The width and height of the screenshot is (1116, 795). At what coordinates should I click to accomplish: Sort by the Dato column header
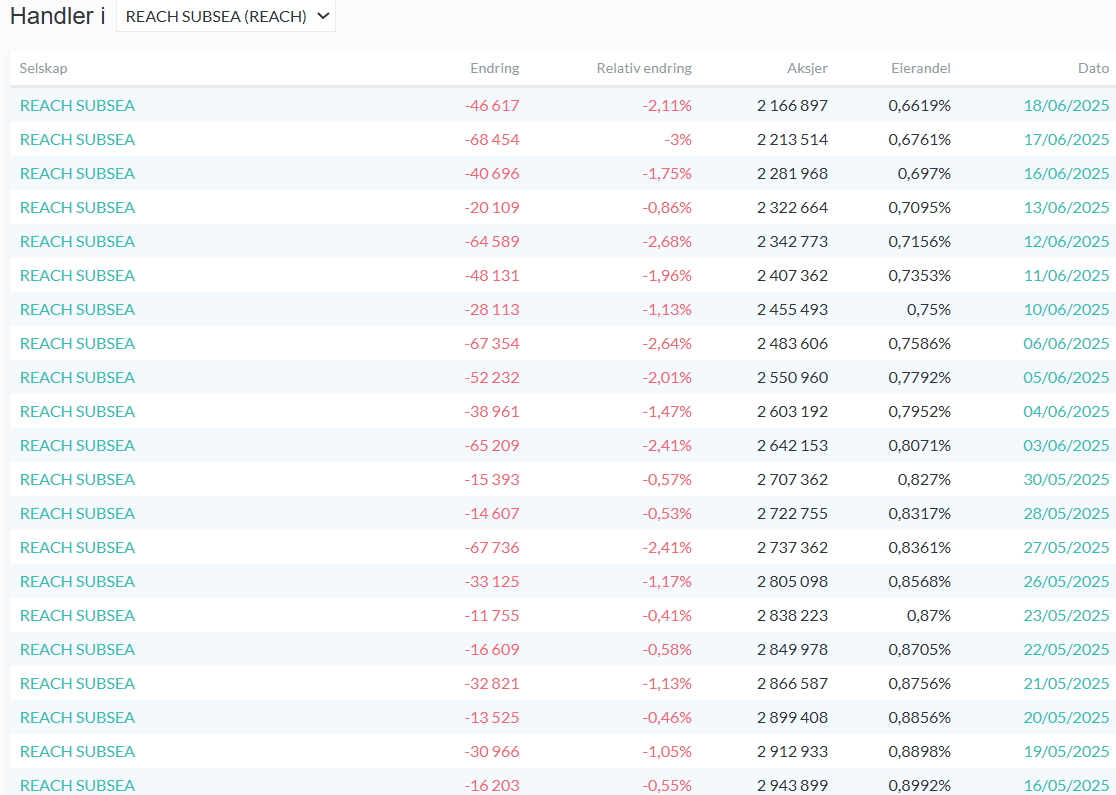1093,68
